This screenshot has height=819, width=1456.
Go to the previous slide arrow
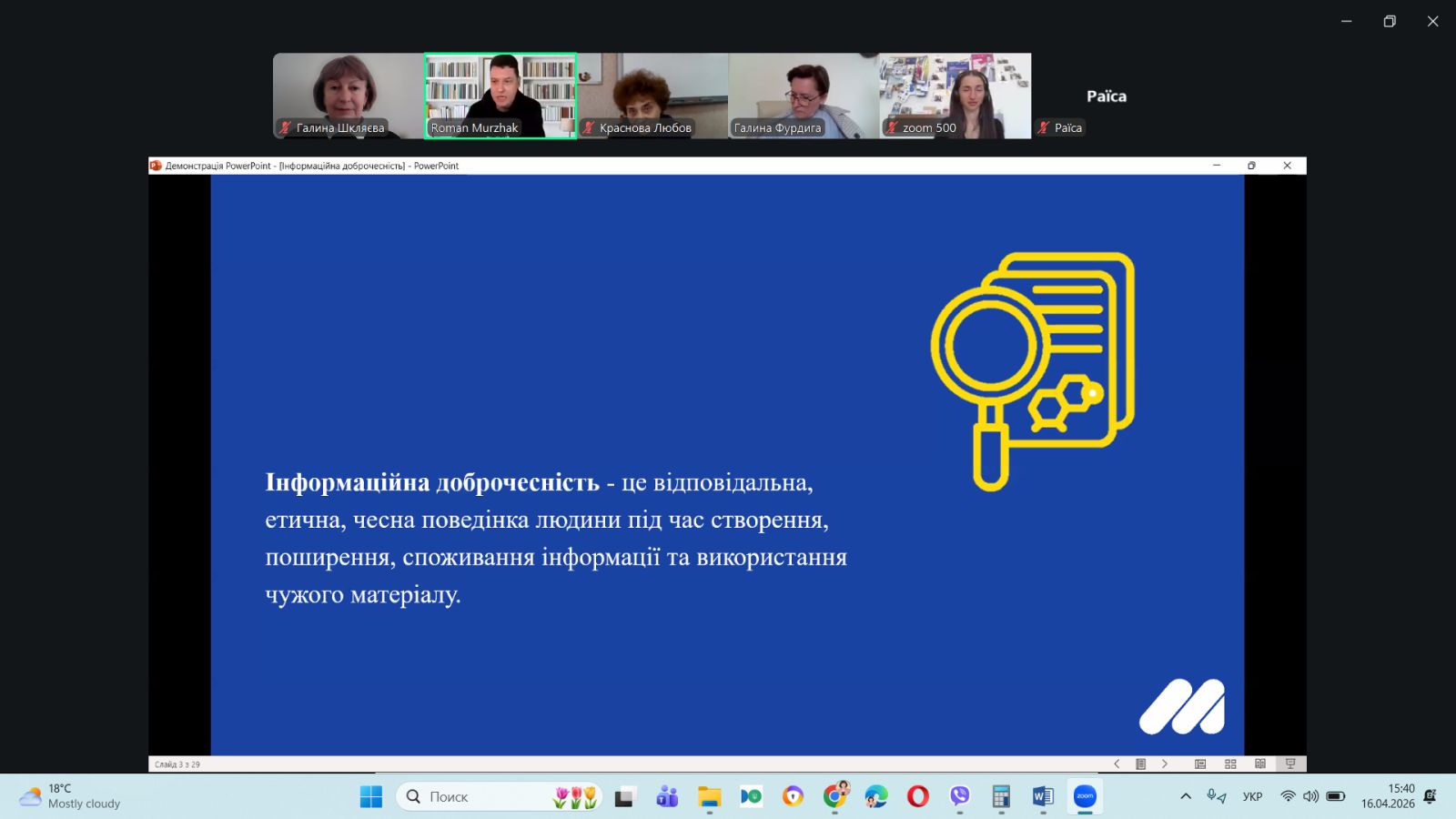[1117, 764]
